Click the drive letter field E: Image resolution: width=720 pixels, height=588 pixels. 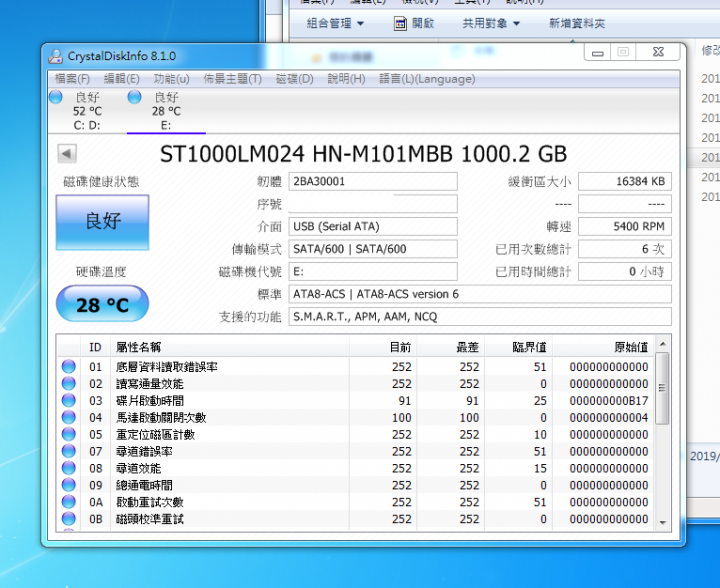point(373,271)
